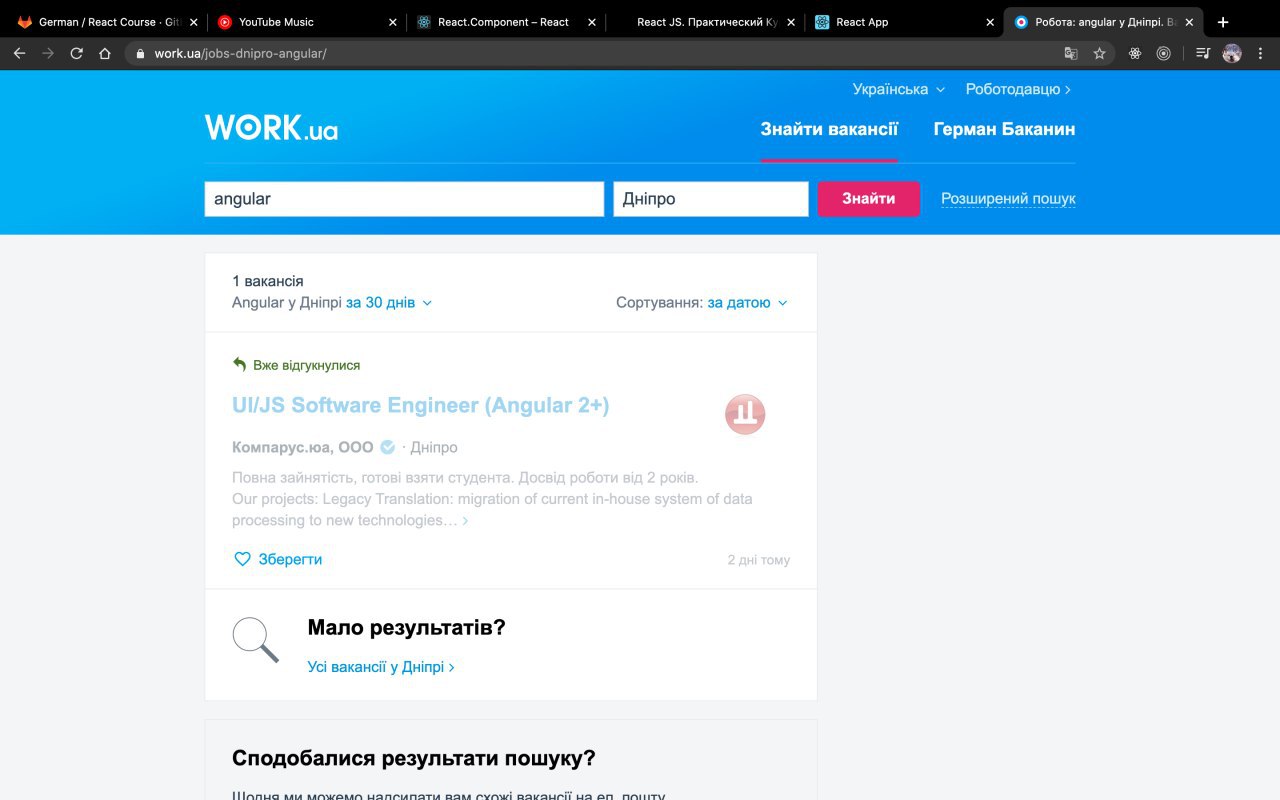Click the 'Мало результатів?' heading
This screenshot has width=1280, height=800.
pos(407,628)
